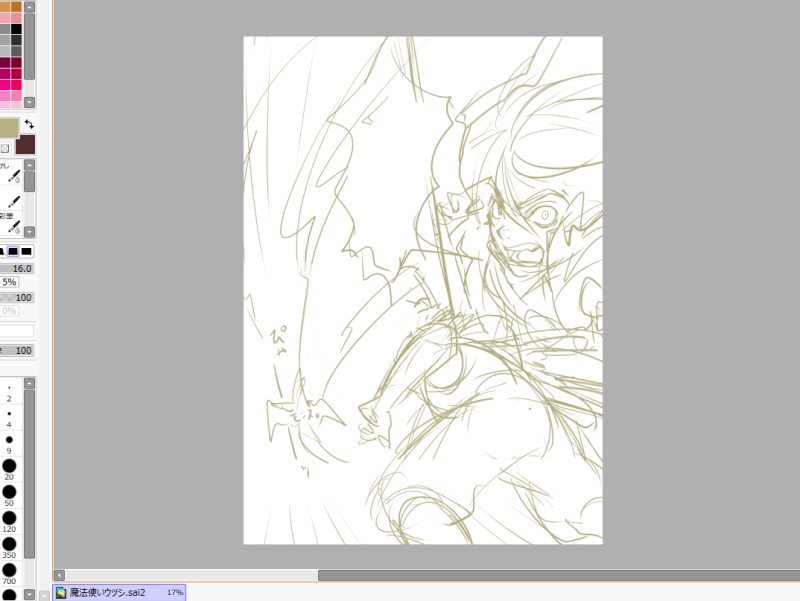This screenshot has width=800, height=601.
Task: Select the top watercolor brush tool
Action: [x=11, y=173]
